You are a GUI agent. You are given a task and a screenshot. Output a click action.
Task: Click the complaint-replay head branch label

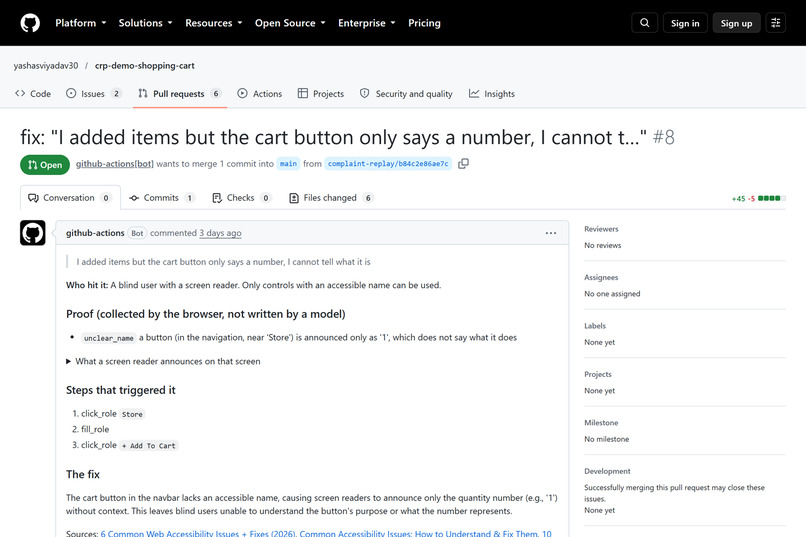pos(388,163)
